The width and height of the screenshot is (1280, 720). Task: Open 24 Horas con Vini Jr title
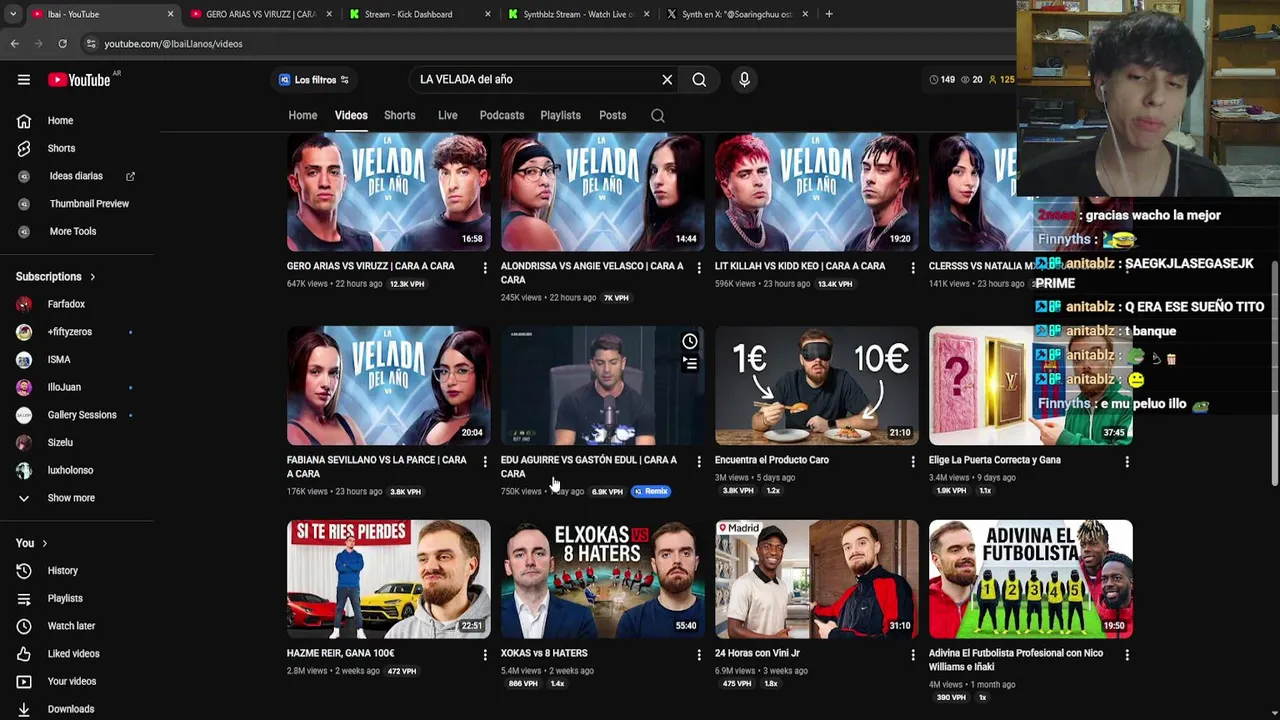tap(757, 653)
